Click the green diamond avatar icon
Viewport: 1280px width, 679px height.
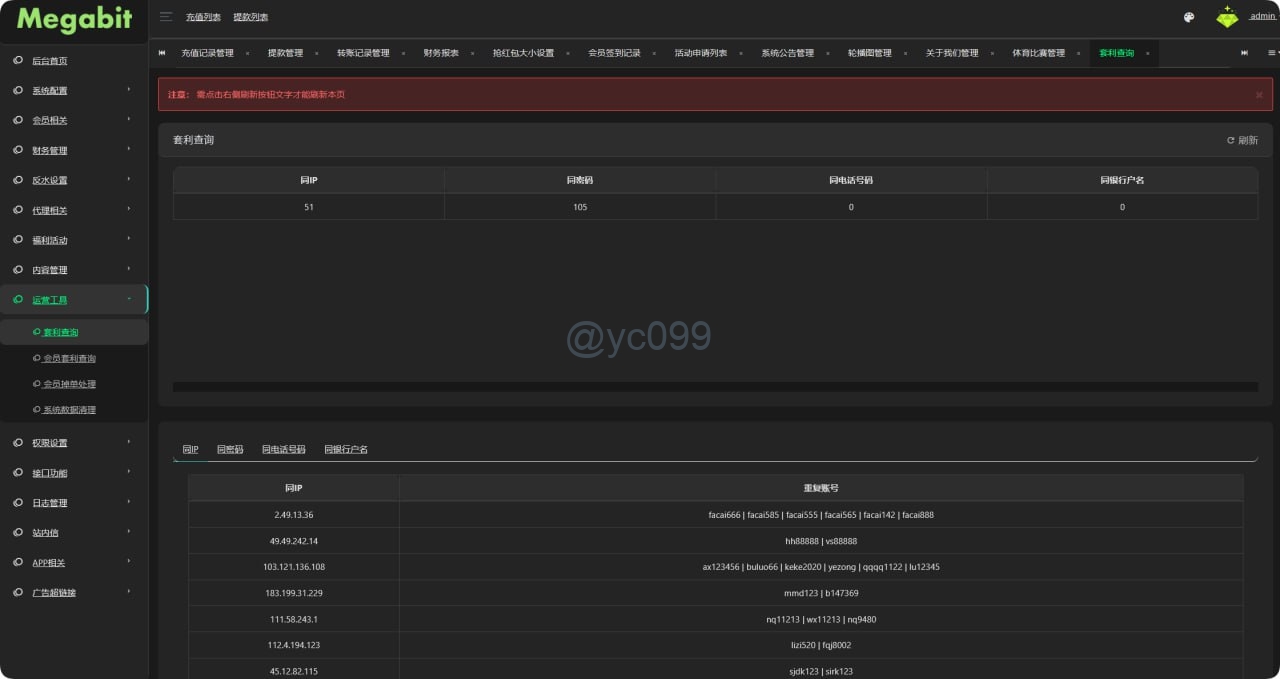click(1227, 17)
